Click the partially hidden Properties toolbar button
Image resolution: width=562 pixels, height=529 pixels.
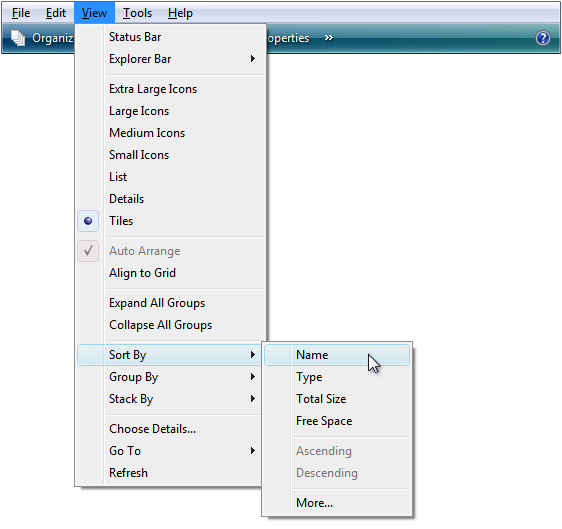(288, 38)
